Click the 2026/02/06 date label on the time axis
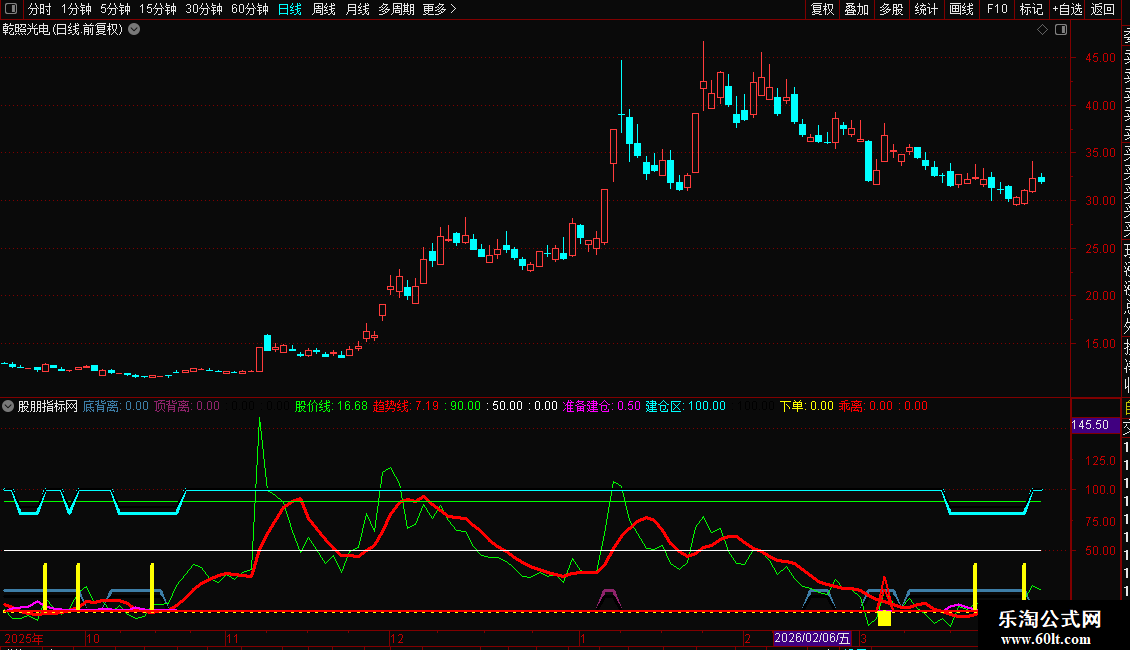 pos(812,638)
